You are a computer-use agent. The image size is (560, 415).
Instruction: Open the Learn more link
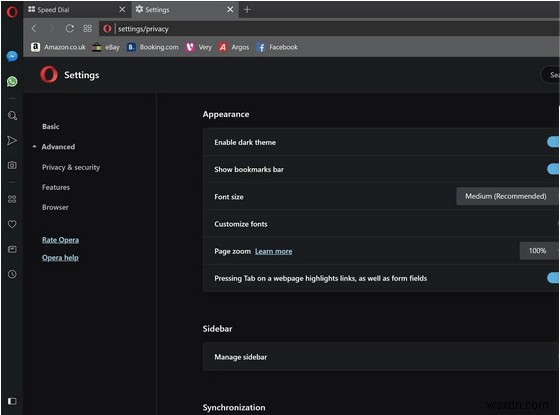click(x=274, y=251)
